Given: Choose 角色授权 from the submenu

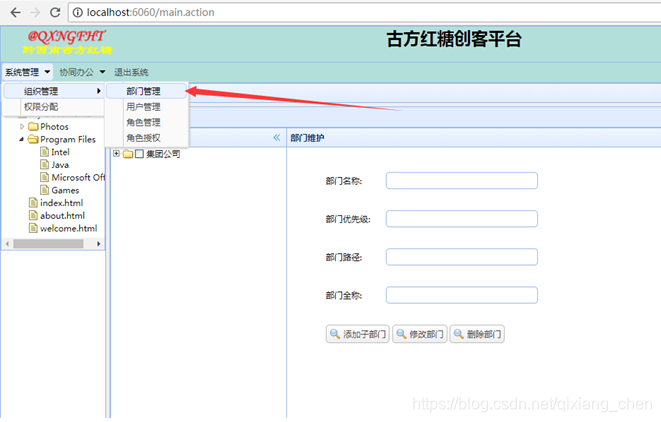Looking at the screenshot, I should [146, 138].
